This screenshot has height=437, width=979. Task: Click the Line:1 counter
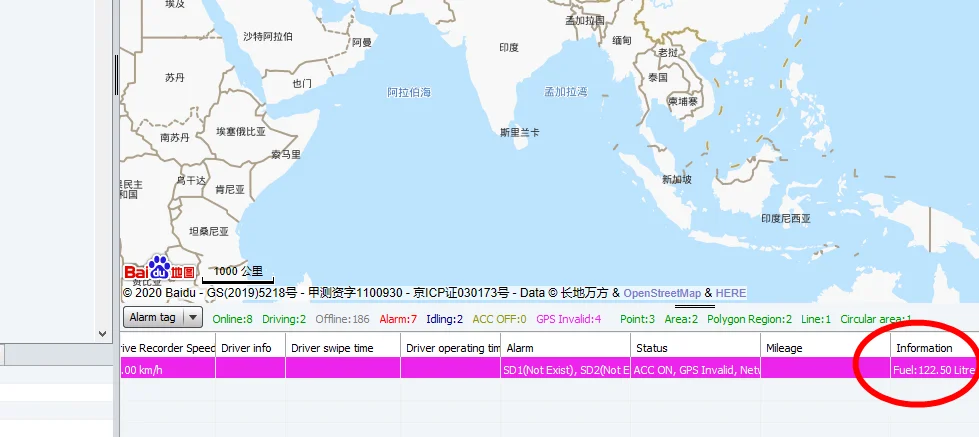pyautogui.click(x=816, y=319)
